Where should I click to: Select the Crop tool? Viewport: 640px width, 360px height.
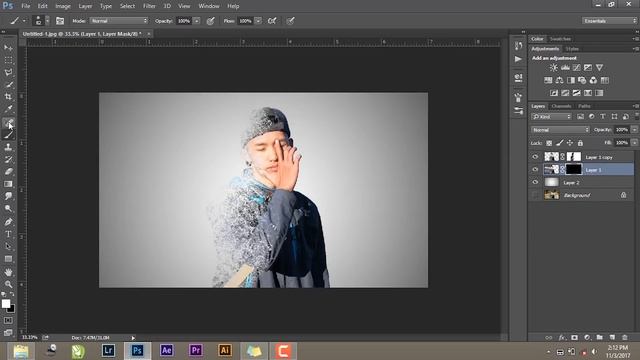tap(8, 97)
